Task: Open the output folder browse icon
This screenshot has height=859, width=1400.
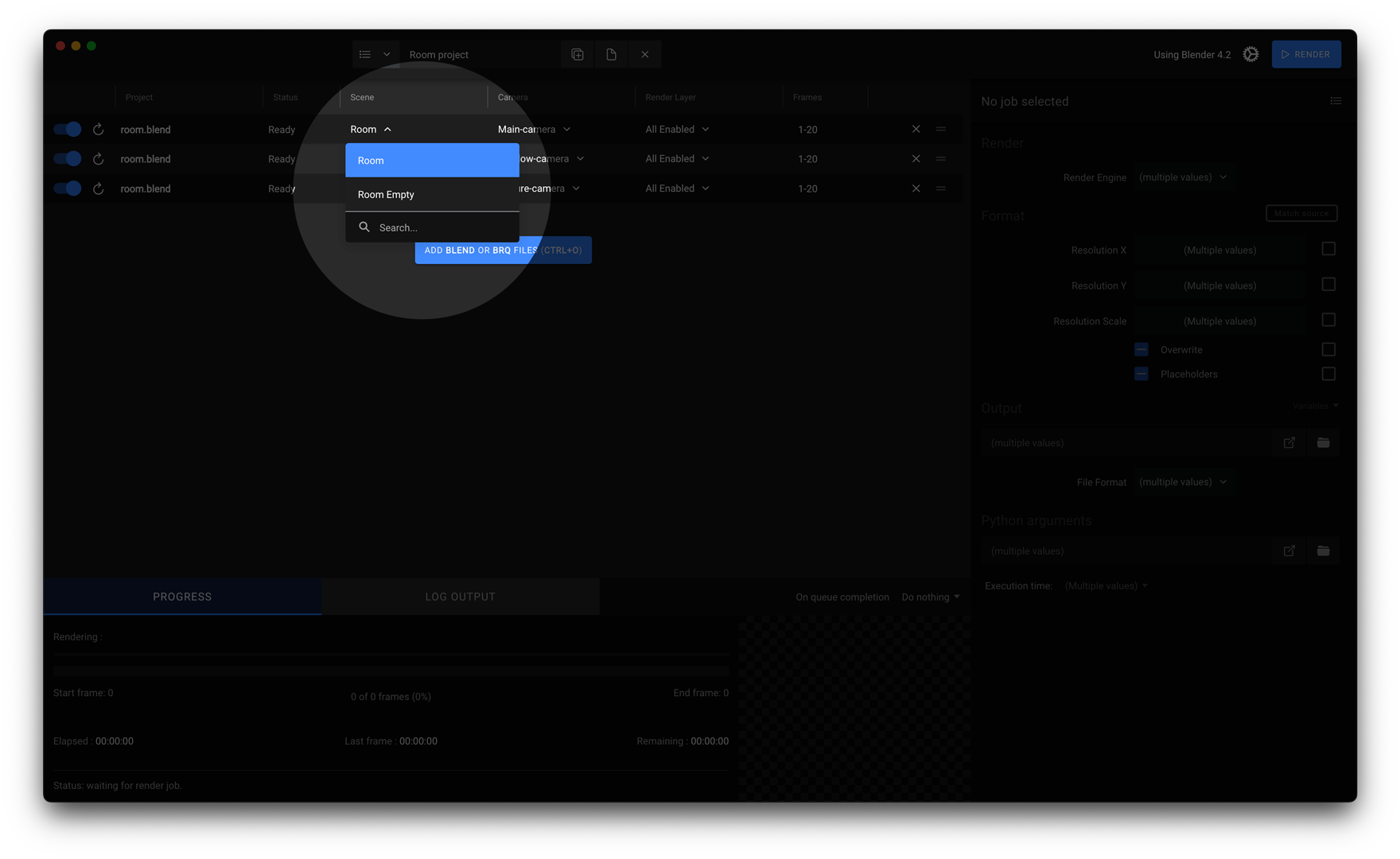Action: [x=1323, y=443]
